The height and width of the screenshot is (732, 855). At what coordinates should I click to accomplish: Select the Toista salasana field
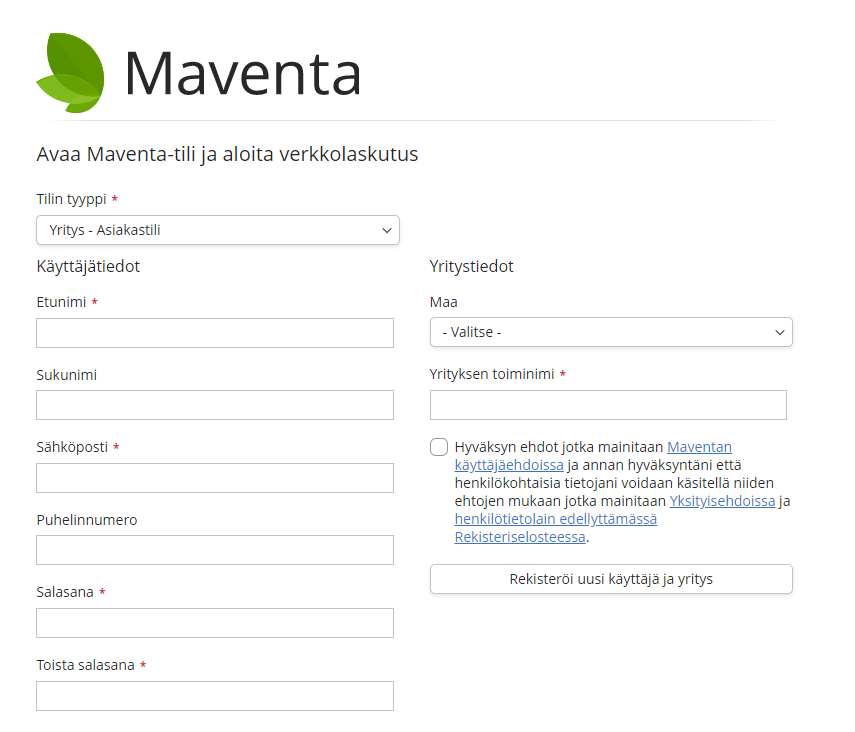pyautogui.click(x=214, y=695)
